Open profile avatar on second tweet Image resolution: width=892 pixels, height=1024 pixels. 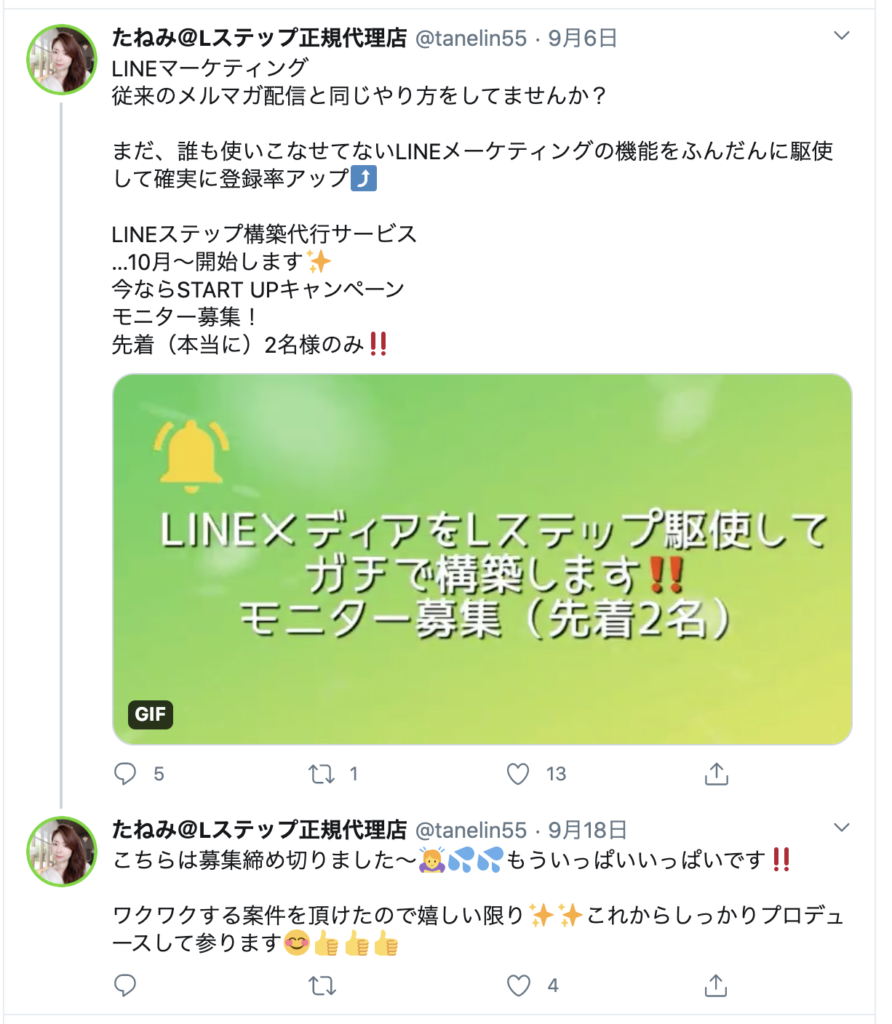(x=61, y=851)
